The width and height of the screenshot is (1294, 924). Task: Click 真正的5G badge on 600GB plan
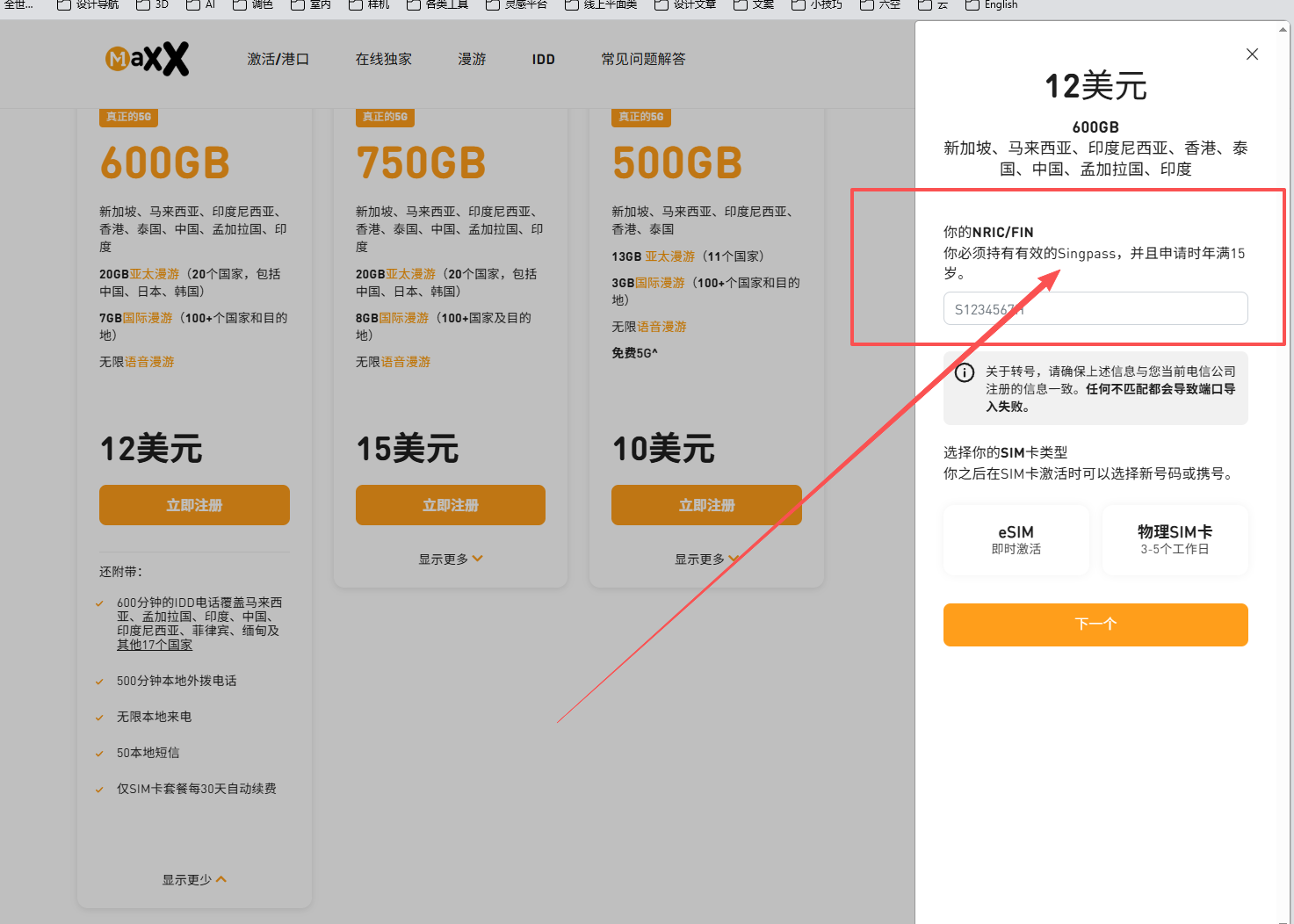128,117
